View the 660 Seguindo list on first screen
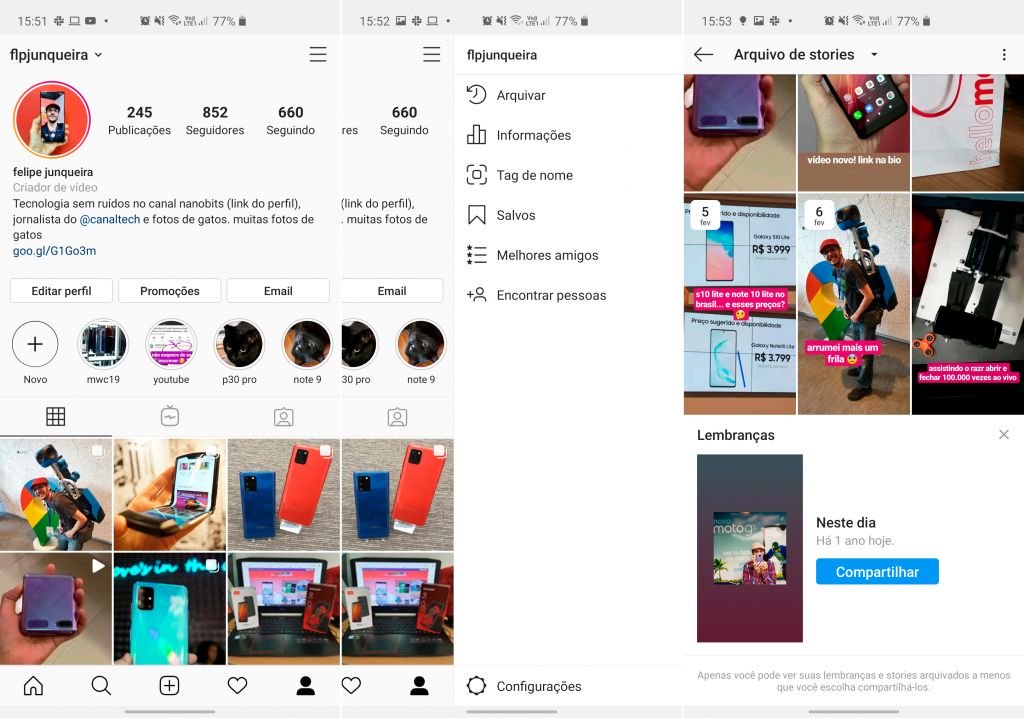This screenshot has height=718, width=1024. pos(291,120)
